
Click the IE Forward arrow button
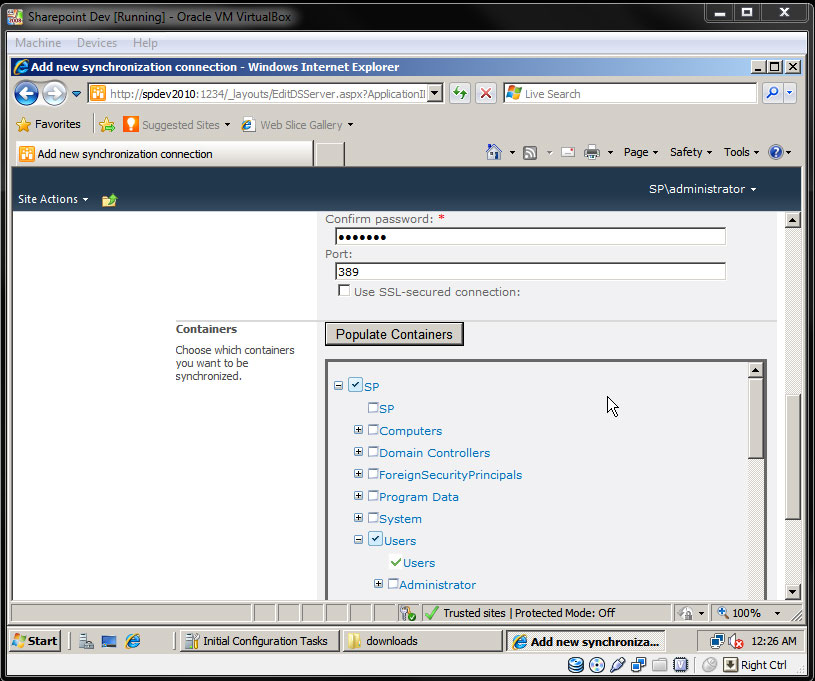pos(54,94)
